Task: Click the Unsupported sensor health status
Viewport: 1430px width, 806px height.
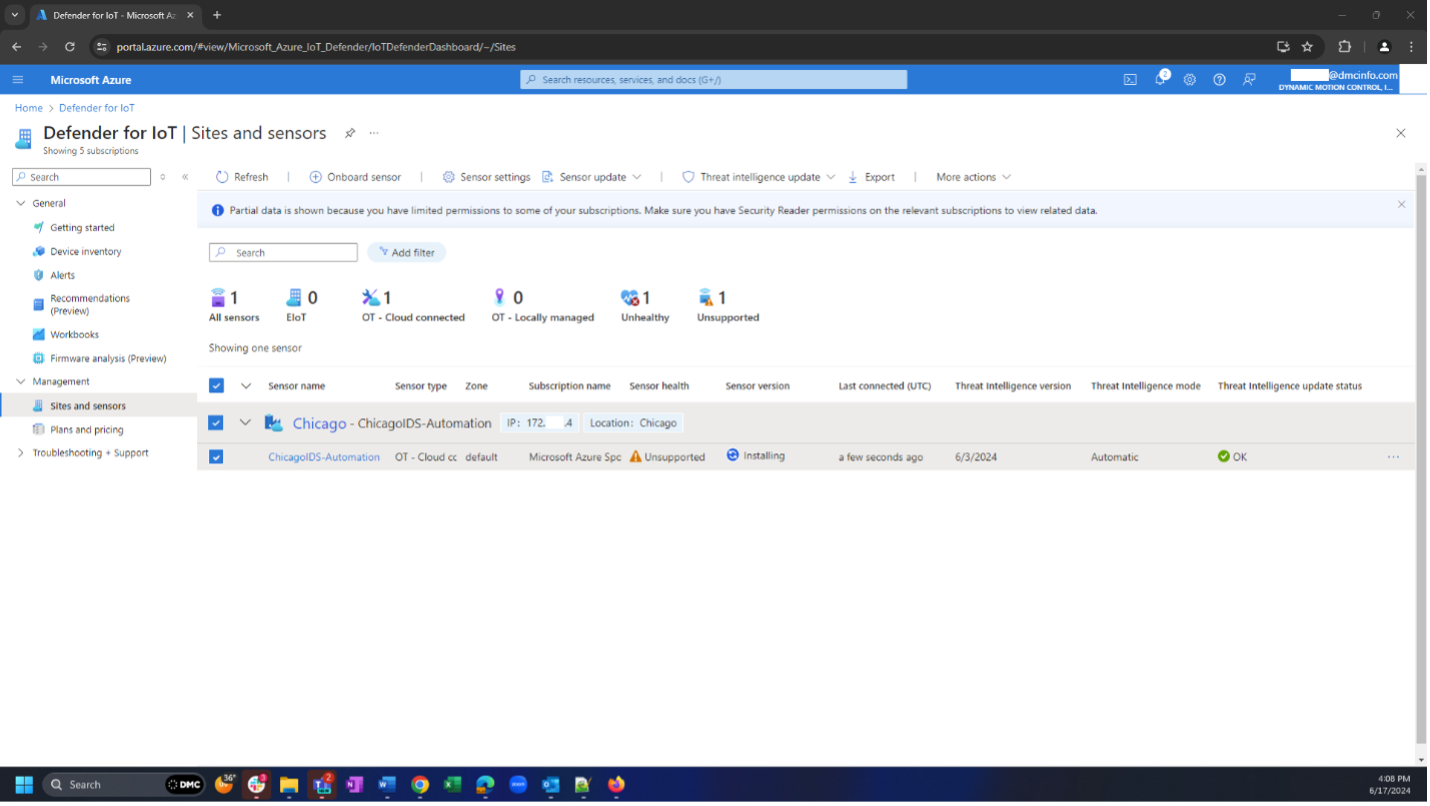Action: pyautogui.click(x=667, y=457)
